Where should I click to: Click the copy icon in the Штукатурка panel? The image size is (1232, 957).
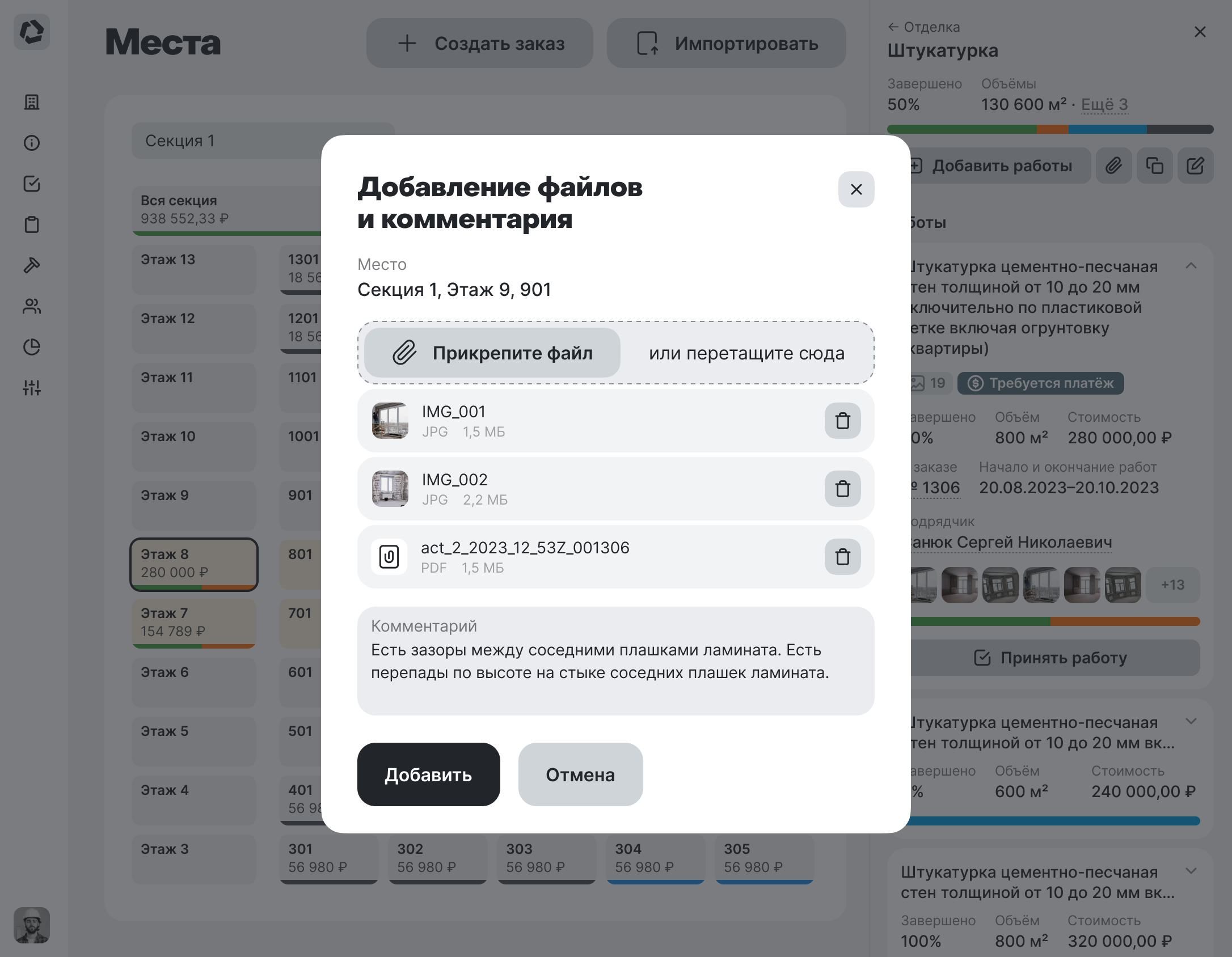click(1155, 166)
